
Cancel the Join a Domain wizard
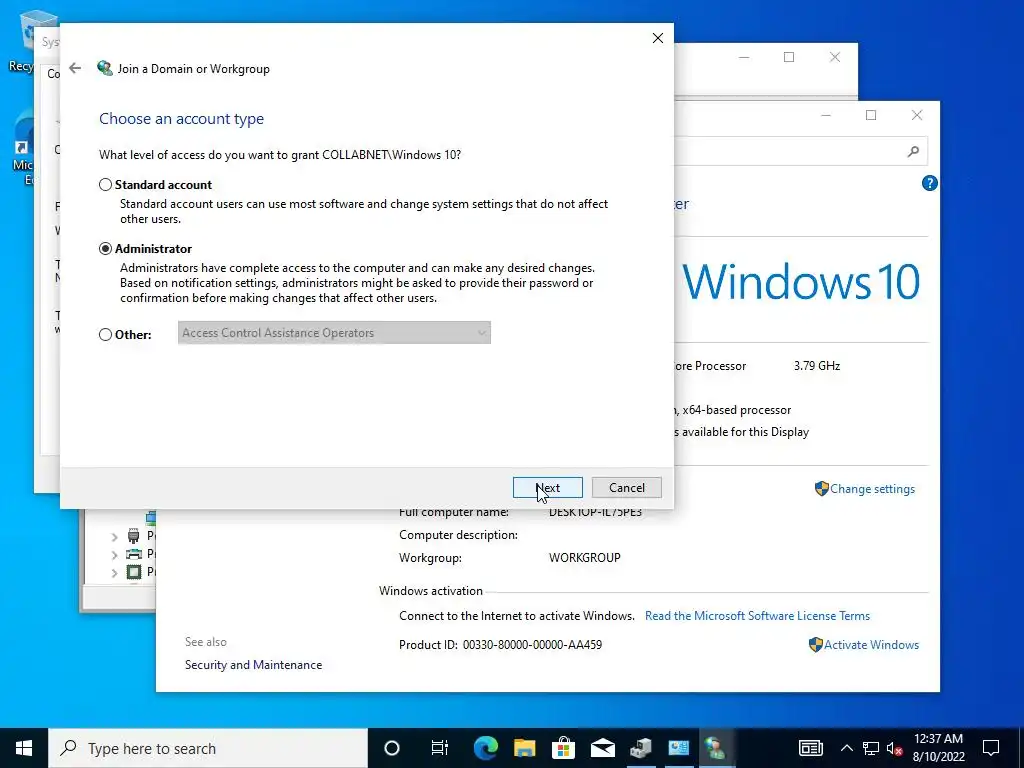coord(626,488)
